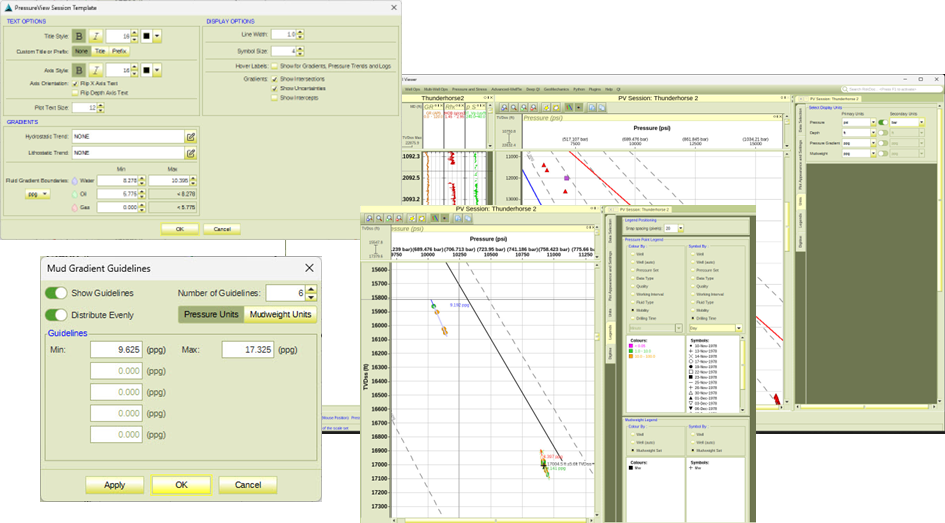Disable Distribute Evenly switch
The height and width of the screenshot is (523, 945).
click(x=56, y=315)
